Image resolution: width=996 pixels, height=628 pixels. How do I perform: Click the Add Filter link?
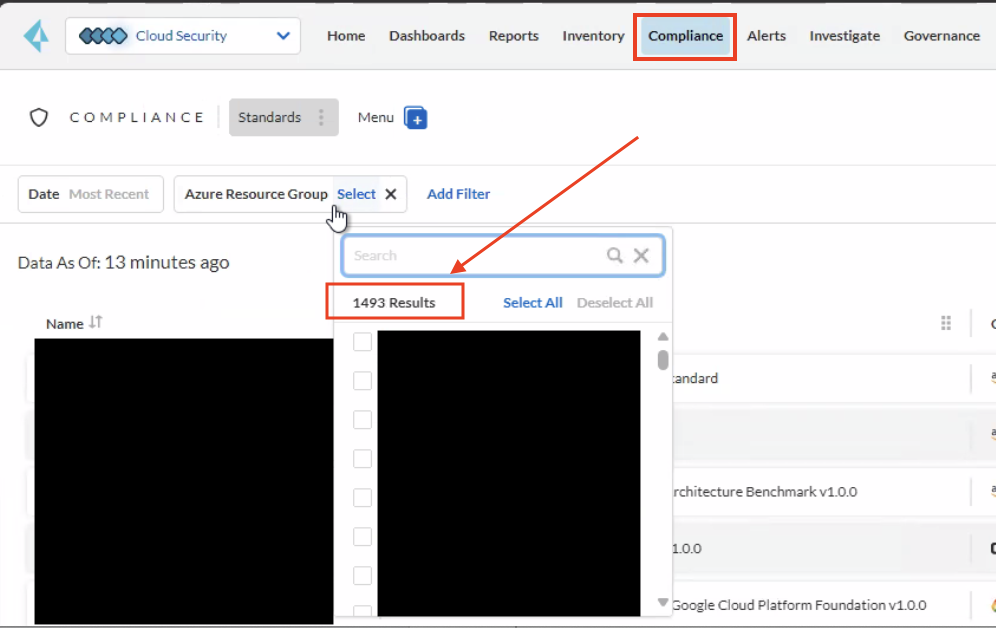[458, 194]
